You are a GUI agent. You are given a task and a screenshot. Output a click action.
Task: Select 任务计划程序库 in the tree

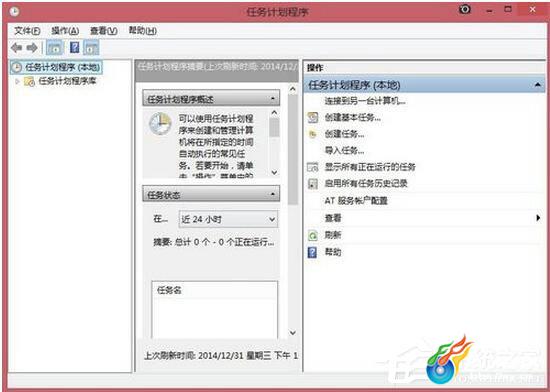click(x=67, y=81)
